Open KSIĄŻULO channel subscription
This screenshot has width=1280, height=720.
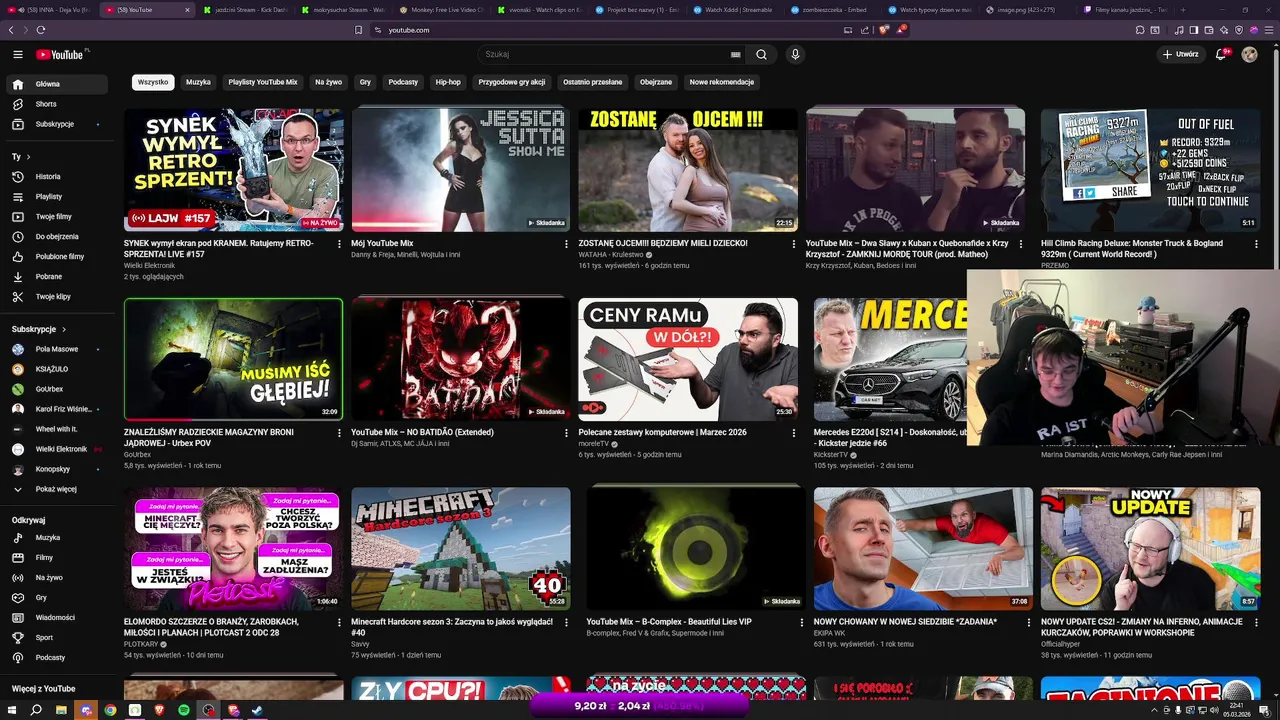56,369
